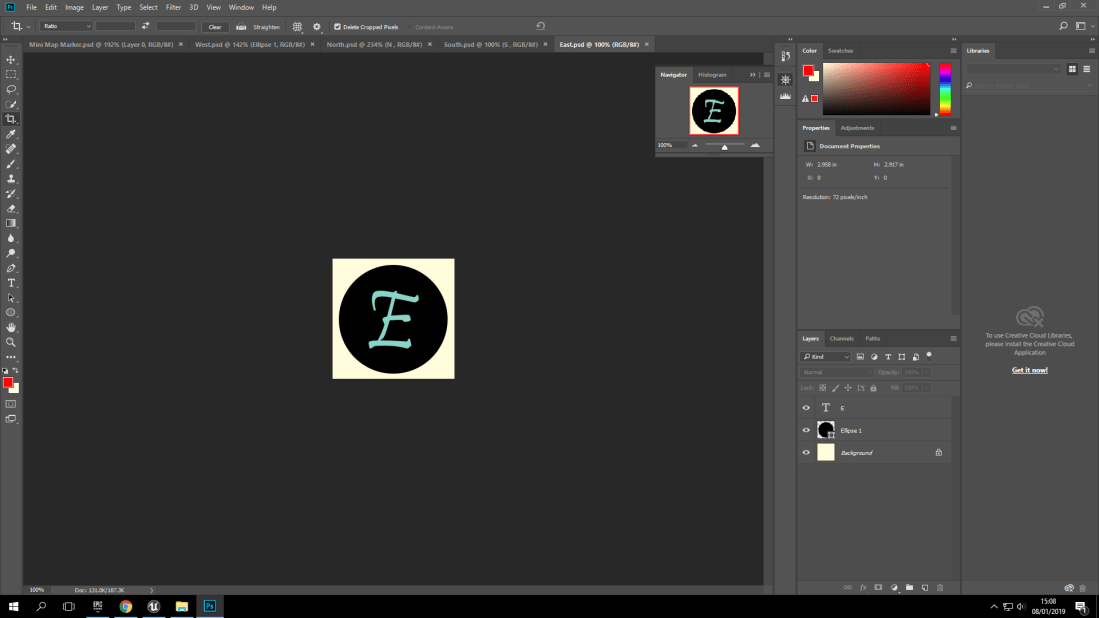Switch to the Channels tab
The image size is (1099, 618).
pyautogui.click(x=841, y=339)
